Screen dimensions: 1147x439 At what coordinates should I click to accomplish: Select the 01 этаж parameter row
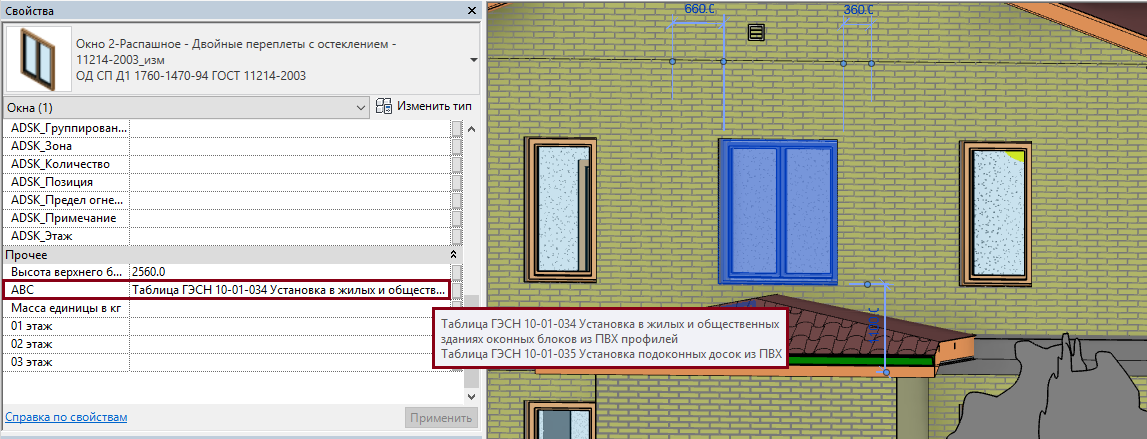click(x=227, y=326)
